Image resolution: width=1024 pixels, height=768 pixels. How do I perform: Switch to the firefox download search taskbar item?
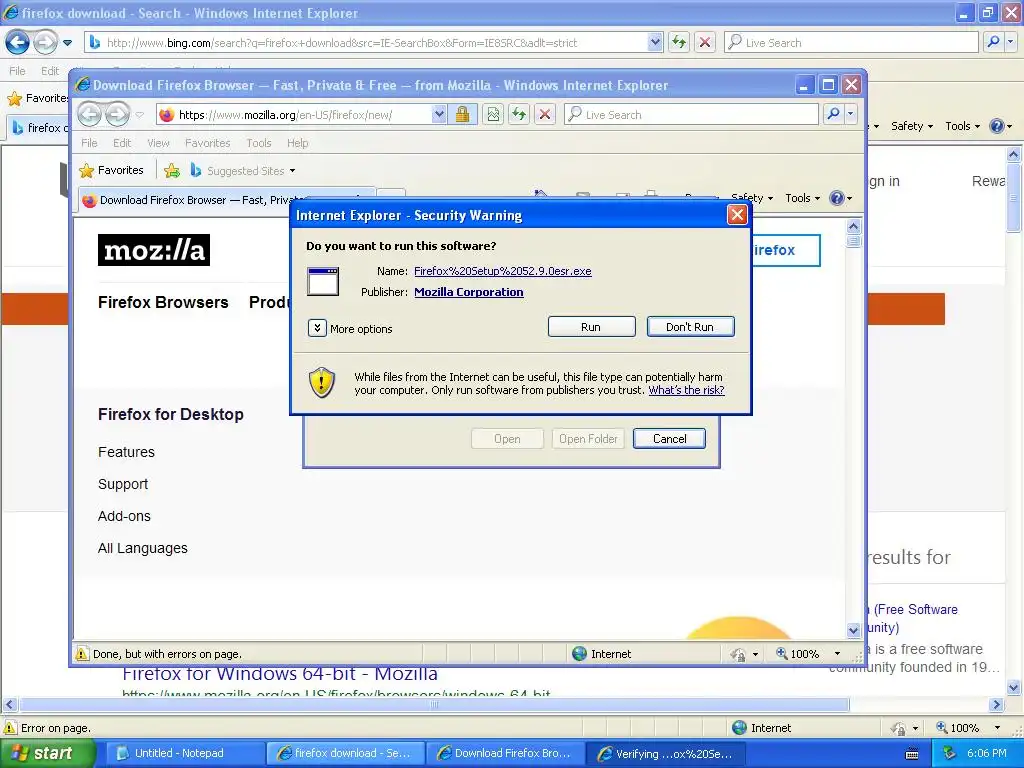pos(345,753)
